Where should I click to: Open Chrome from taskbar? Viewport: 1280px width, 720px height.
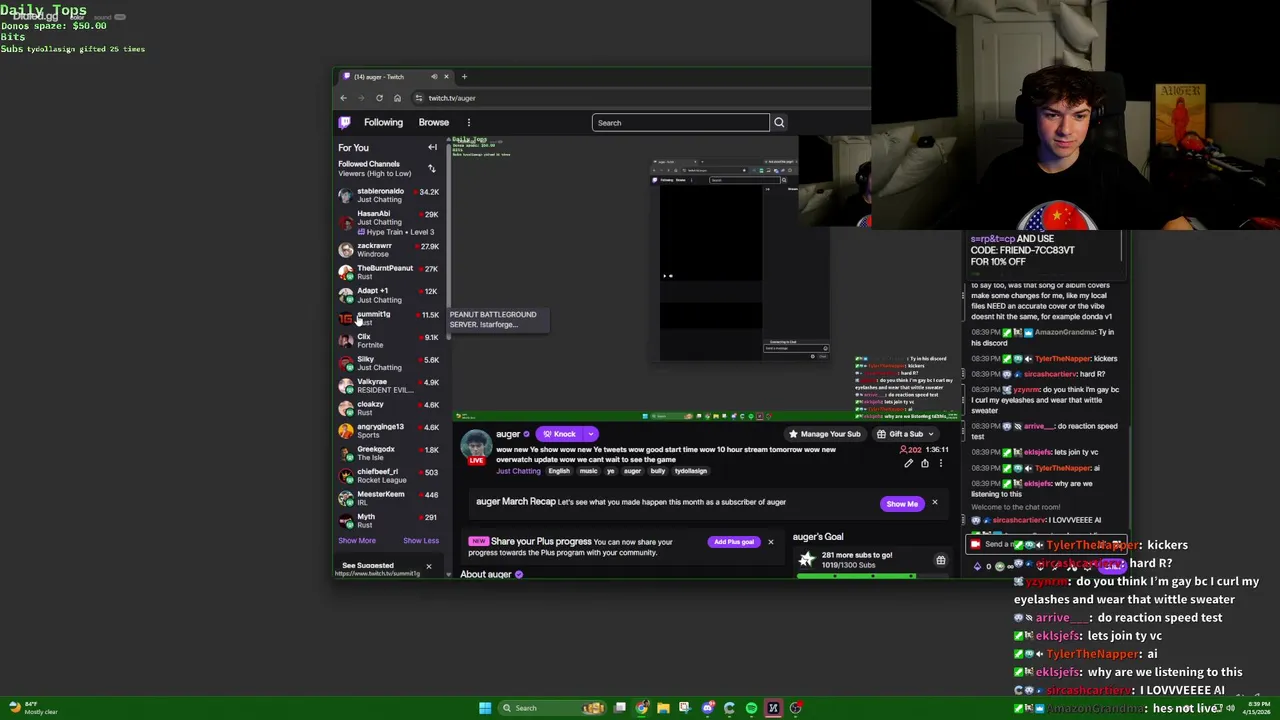[641, 708]
